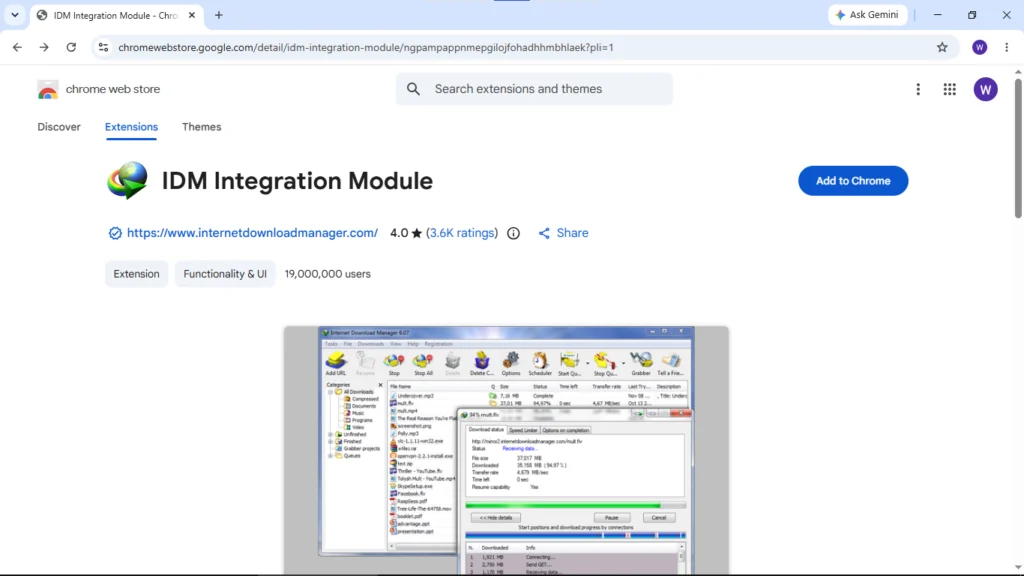
Task: Click the address bar URL
Action: 366,47
